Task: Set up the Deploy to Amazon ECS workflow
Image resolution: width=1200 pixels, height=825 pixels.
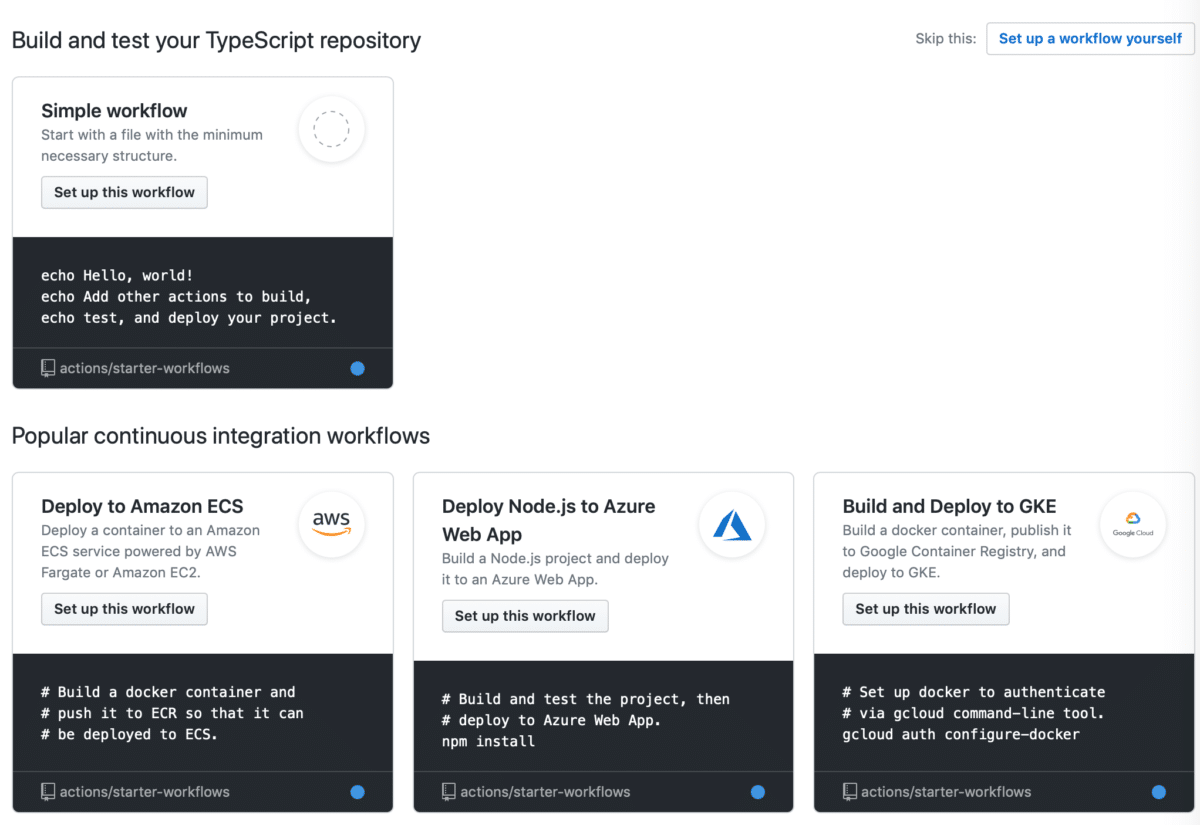Action: (x=124, y=609)
